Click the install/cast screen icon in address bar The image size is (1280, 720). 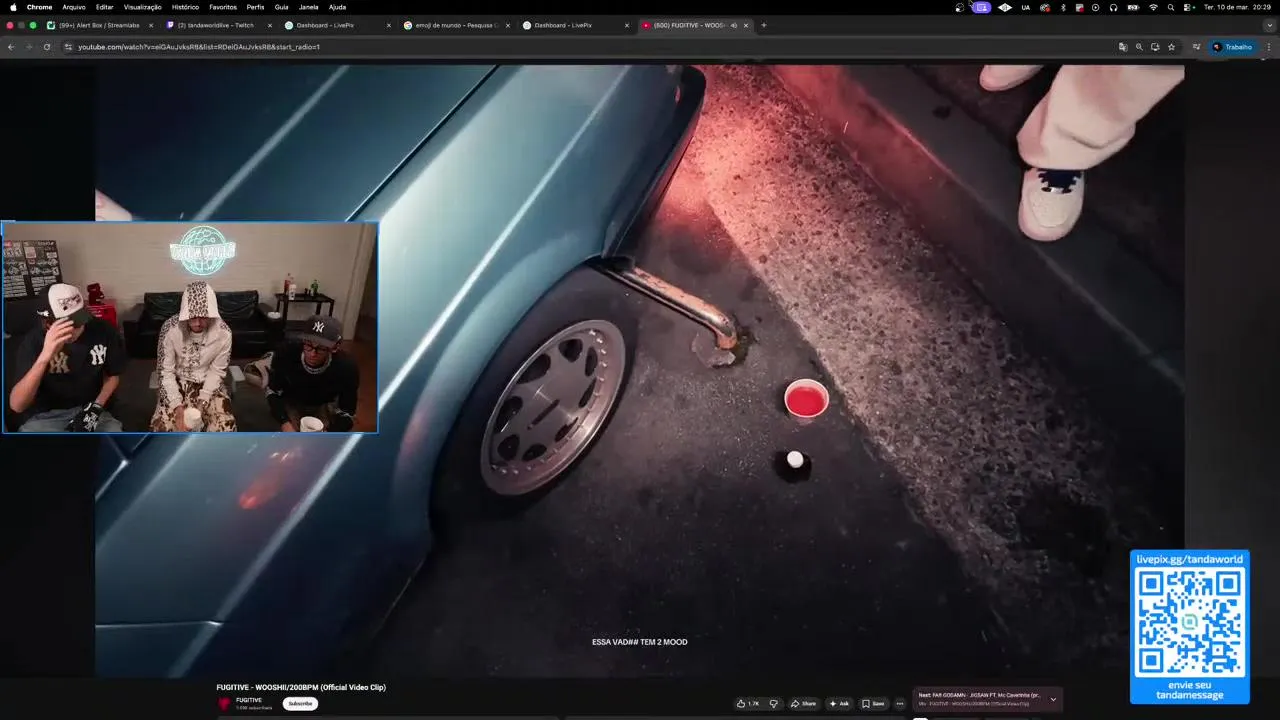coord(1154,47)
